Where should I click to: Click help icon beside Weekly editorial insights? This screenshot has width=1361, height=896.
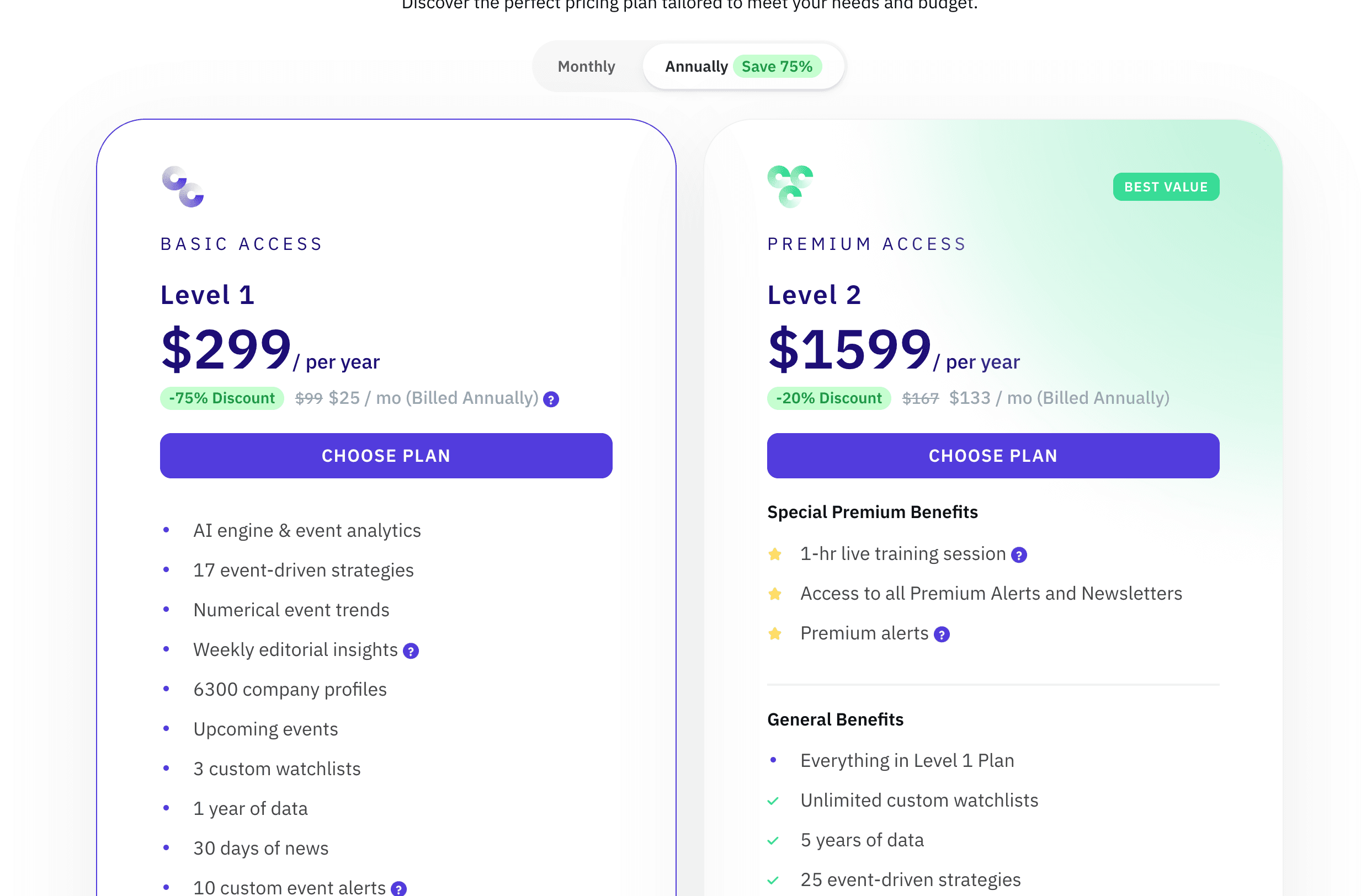click(411, 650)
